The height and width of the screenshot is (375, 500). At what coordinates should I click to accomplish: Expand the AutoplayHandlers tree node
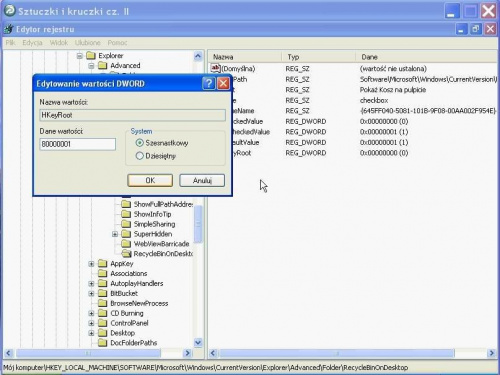tap(91, 284)
